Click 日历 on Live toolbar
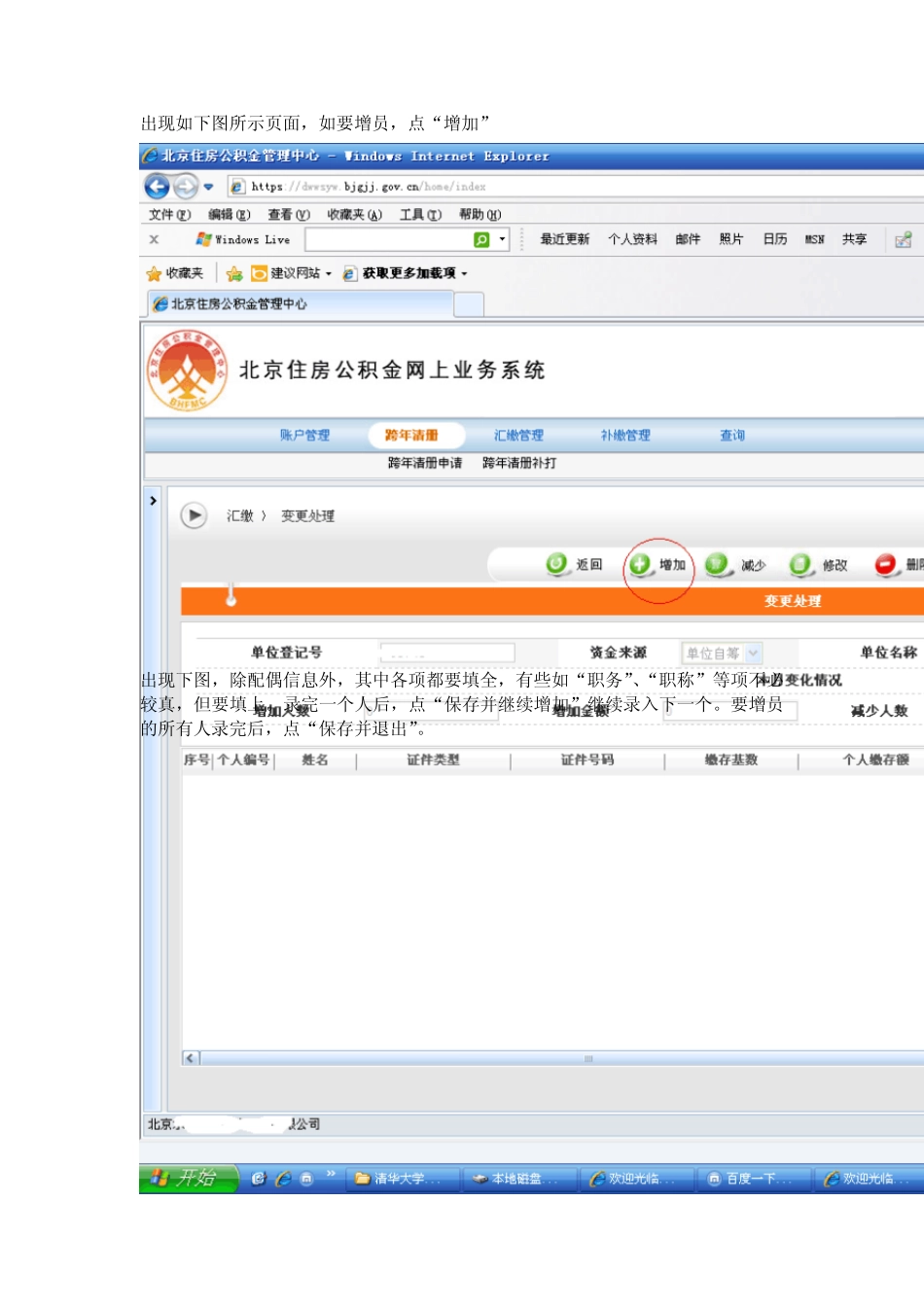This screenshot has width=924, height=1307. click(774, 239)
